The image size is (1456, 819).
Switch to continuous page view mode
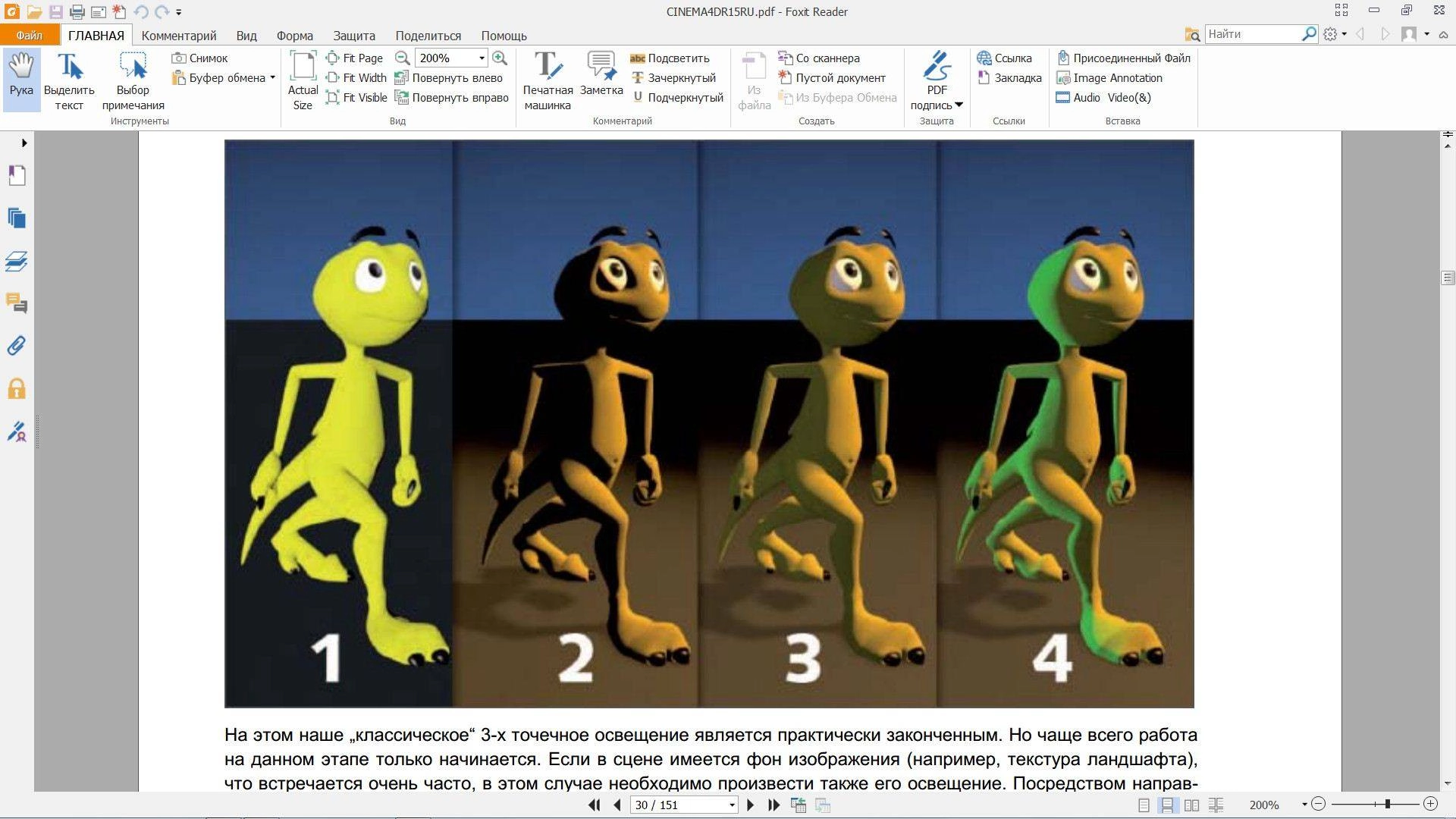coord(1168,805)
